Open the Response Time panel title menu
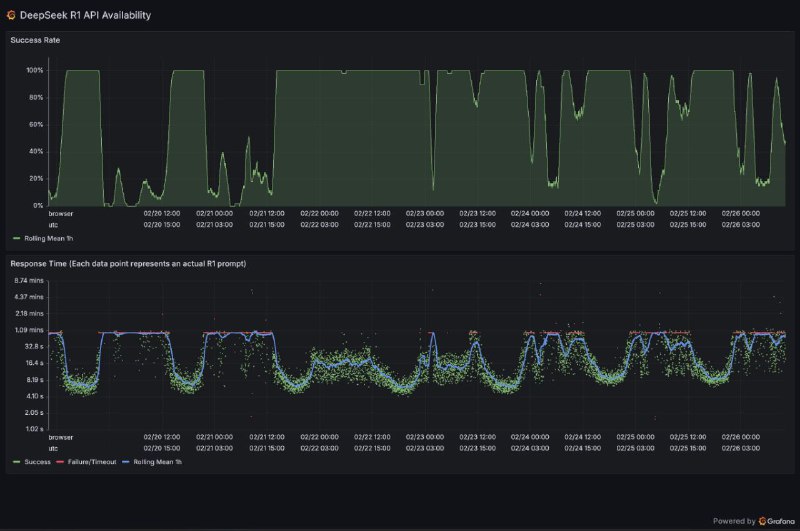Viewport: 800px width, 531px height. [127, 263]
